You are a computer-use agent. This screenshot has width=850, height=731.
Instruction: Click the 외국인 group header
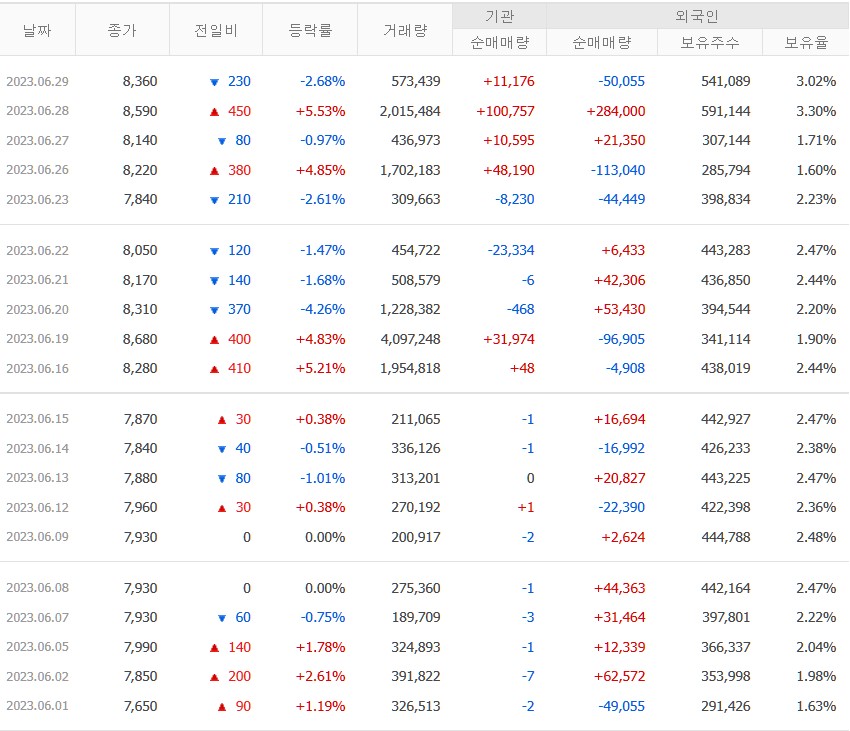(697, 16)
